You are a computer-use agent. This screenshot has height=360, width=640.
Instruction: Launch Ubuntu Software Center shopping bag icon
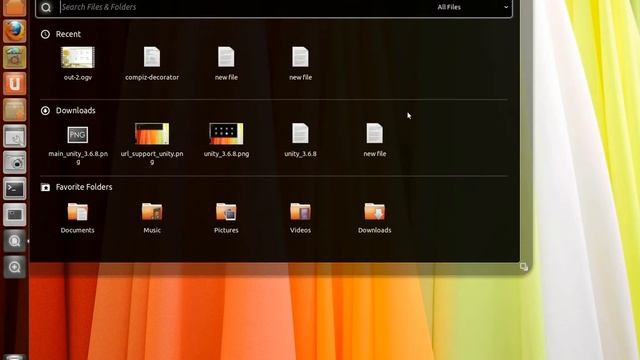tap(15, 57)
